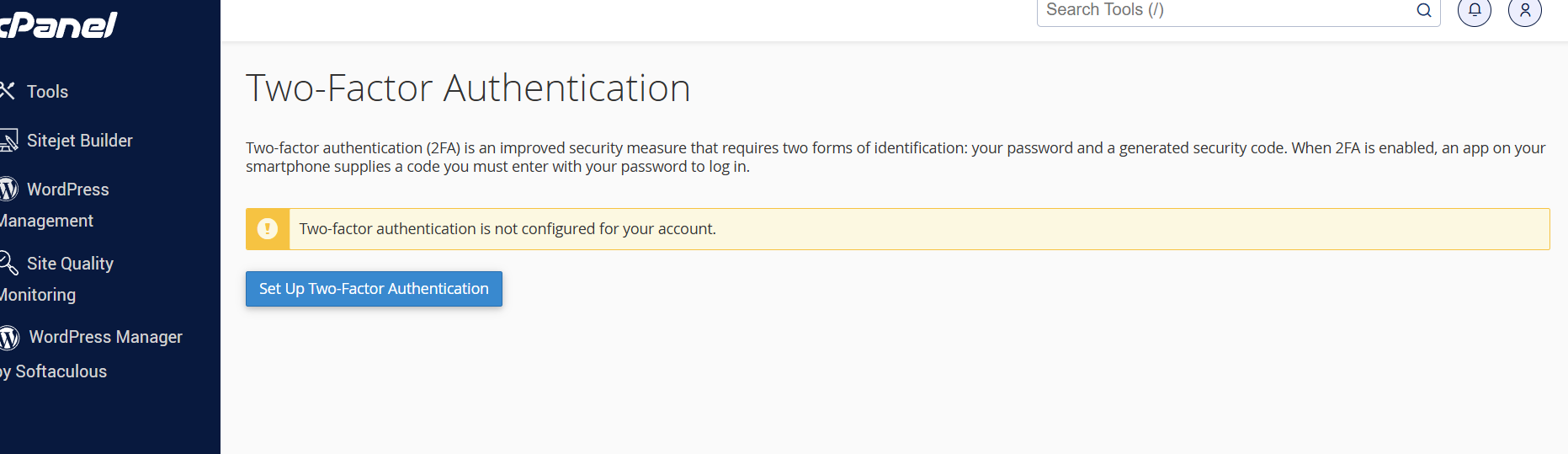Click the WordPress logo beside WordPress Management
This screenshot has width=1568, height=454.
click(8, 189)
